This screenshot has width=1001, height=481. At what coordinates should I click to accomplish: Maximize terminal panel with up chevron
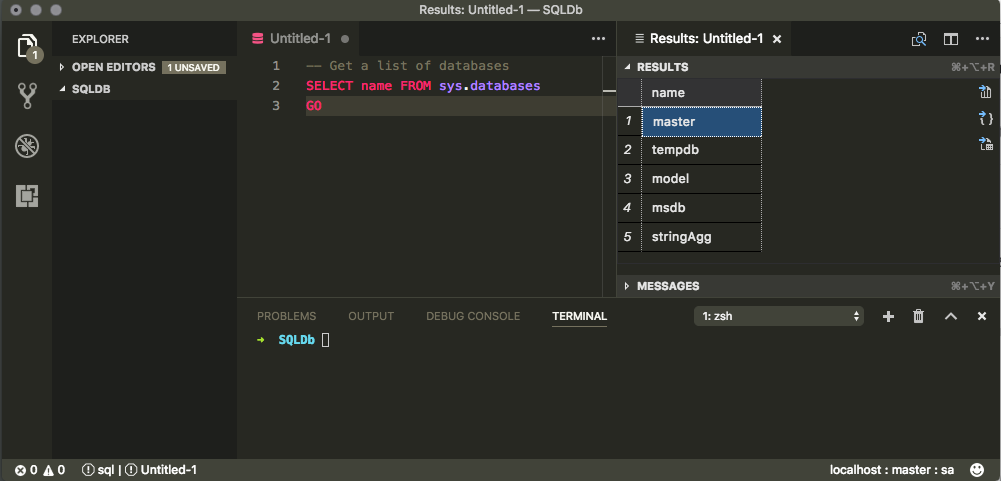(951, 316)
